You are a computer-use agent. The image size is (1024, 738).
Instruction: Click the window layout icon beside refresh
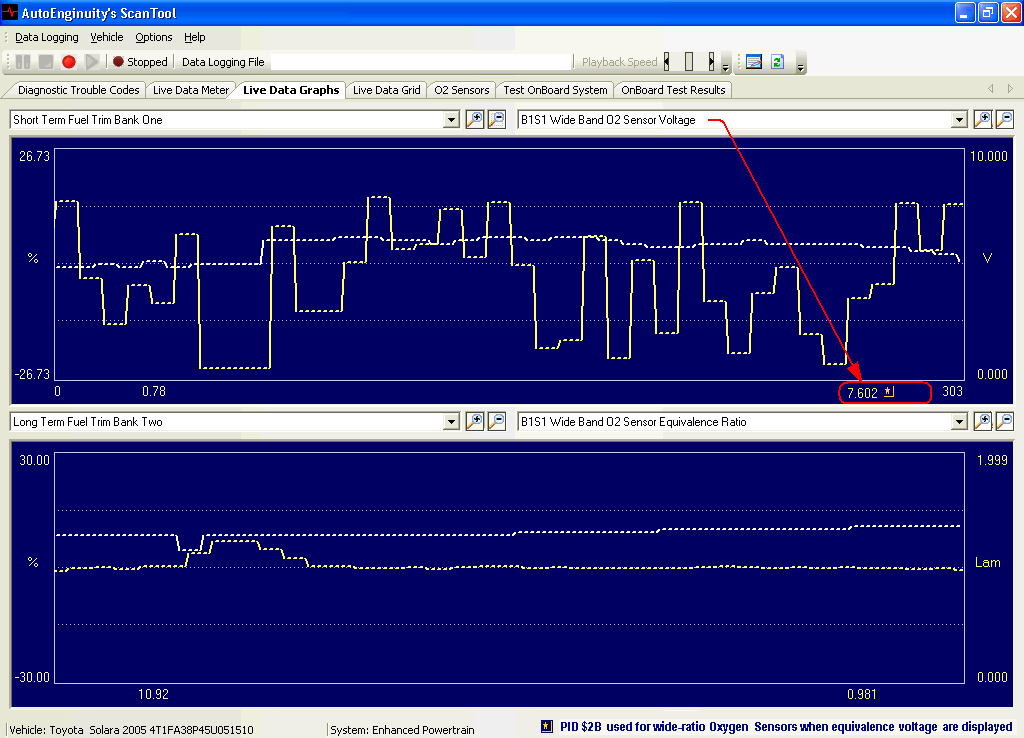click(x=754, y=62)
